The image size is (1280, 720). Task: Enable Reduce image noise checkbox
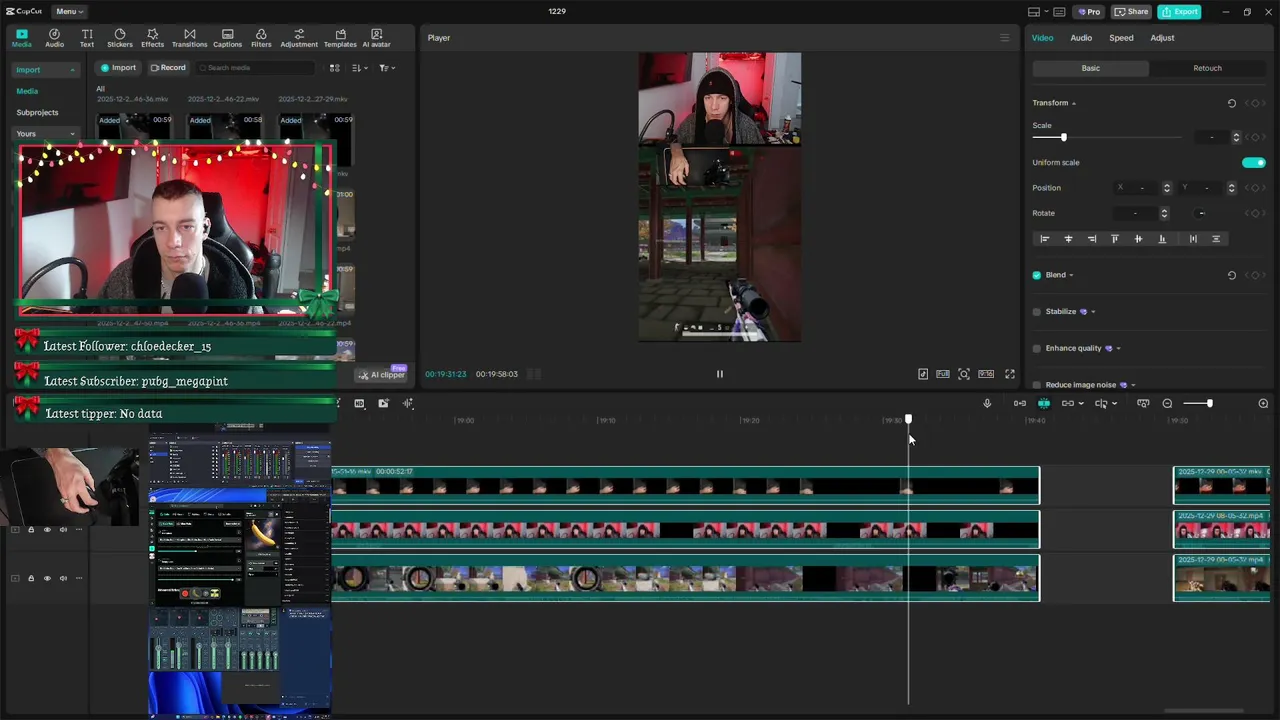tap(1037, 385)
